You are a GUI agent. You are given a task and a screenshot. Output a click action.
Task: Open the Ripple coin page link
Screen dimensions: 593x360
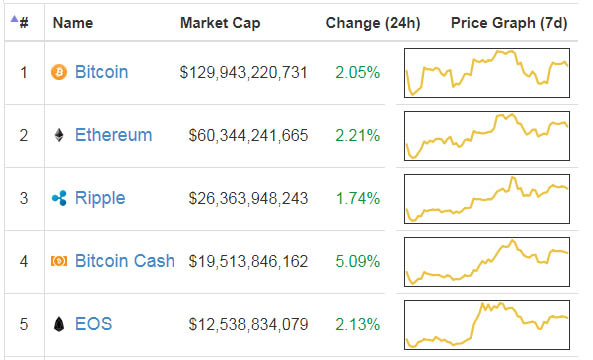tap(100, 198)
